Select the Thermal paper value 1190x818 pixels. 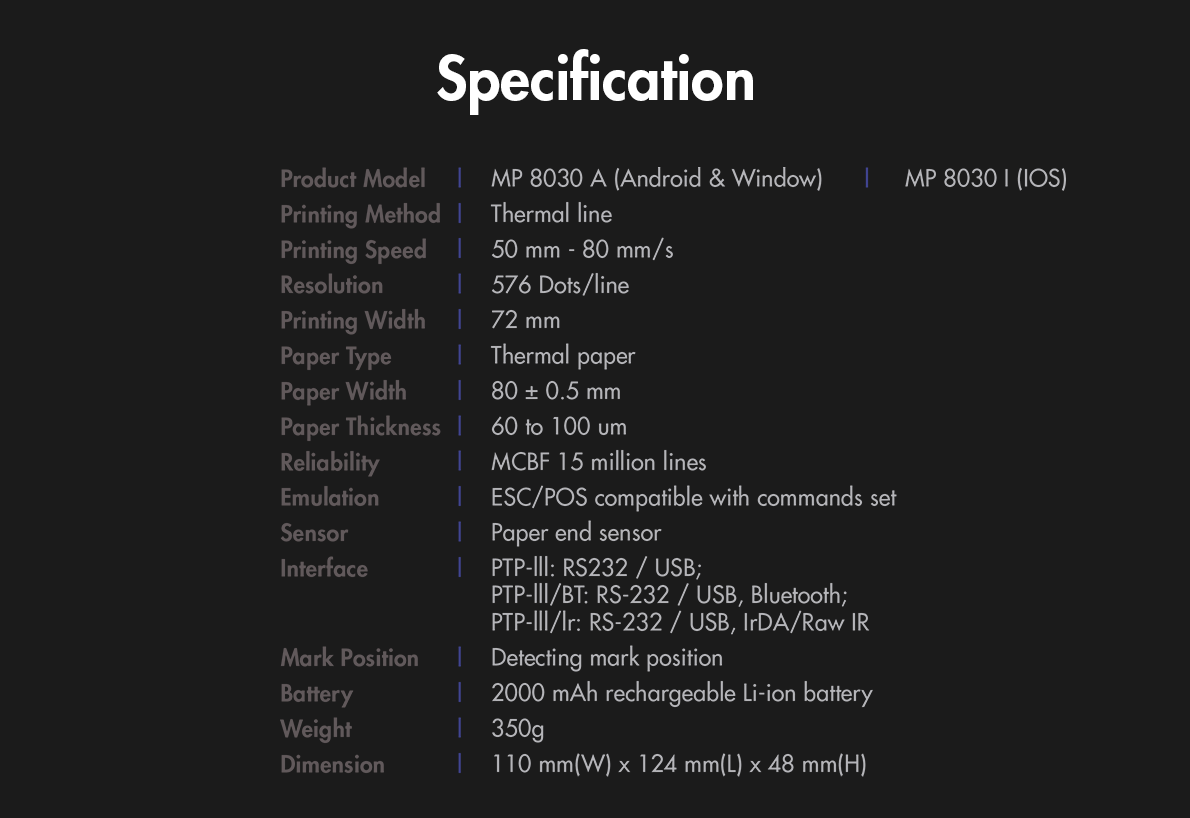(562, 356)
